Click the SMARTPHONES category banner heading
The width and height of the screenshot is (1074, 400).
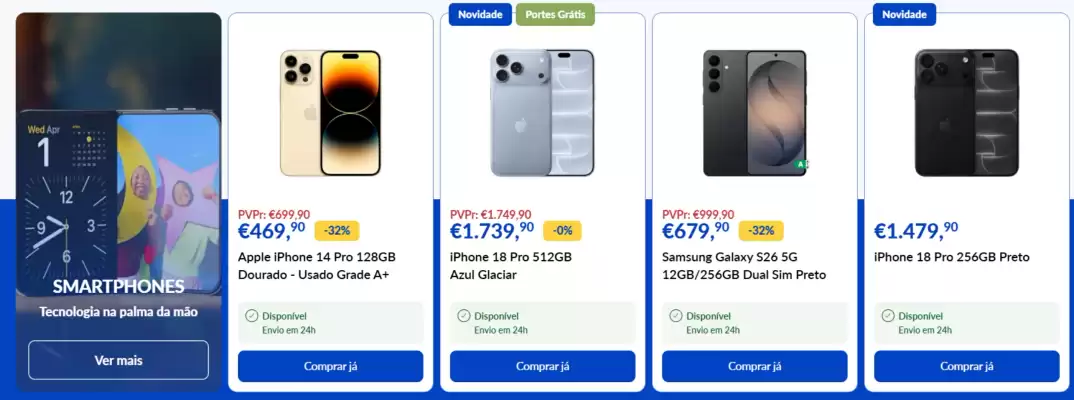click(118, 286)
